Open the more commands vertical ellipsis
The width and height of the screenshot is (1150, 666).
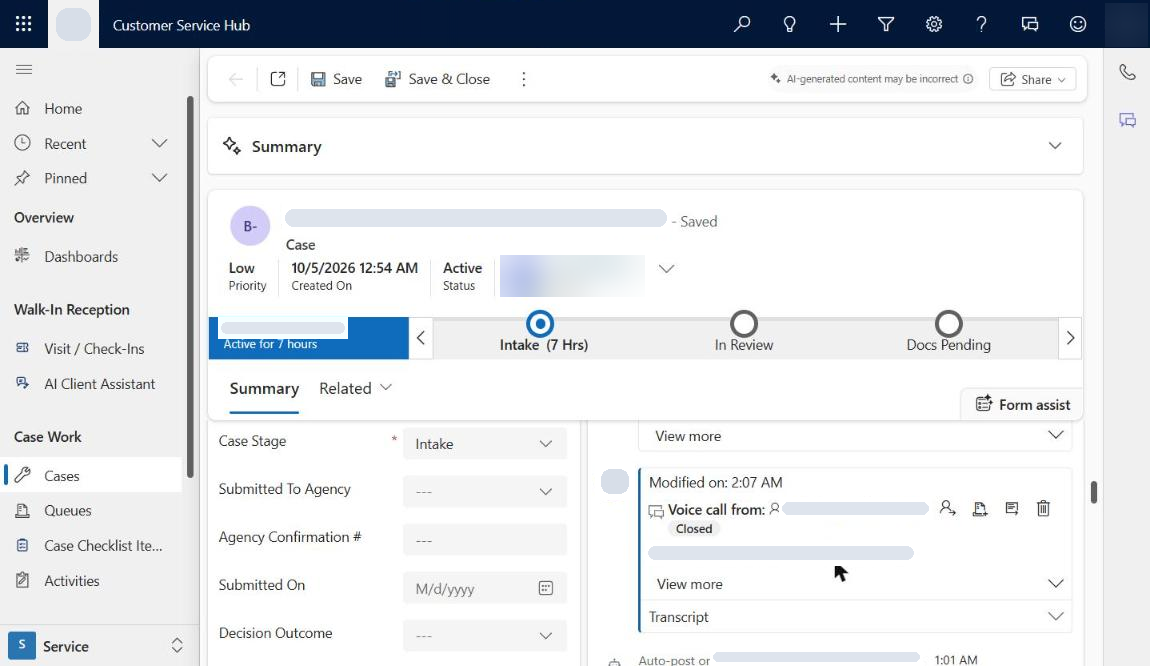pos(524,78)
